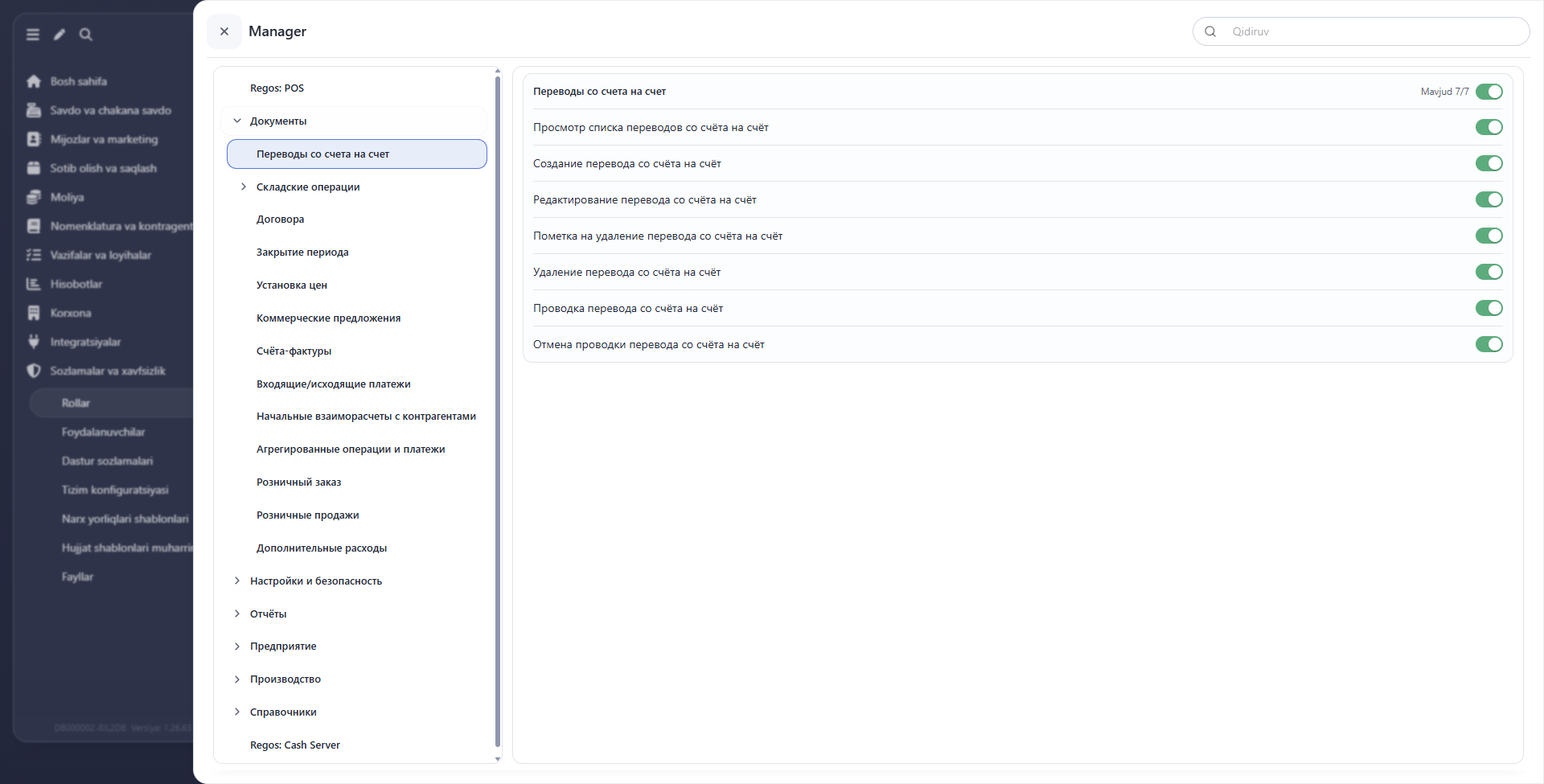Click the Vazifalar va loyihalar icon

pyautogui.click(x=34, y=255)
